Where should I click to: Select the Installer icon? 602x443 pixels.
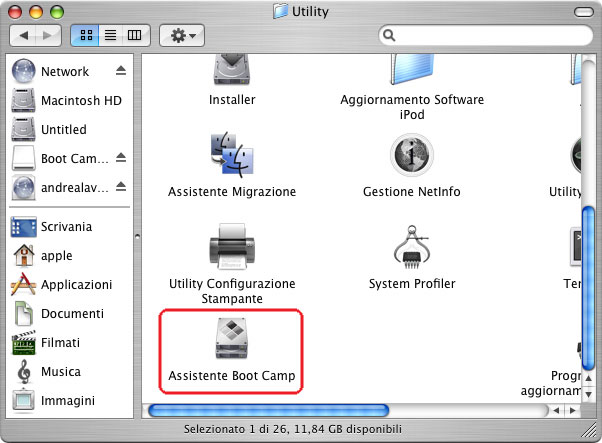232,69
